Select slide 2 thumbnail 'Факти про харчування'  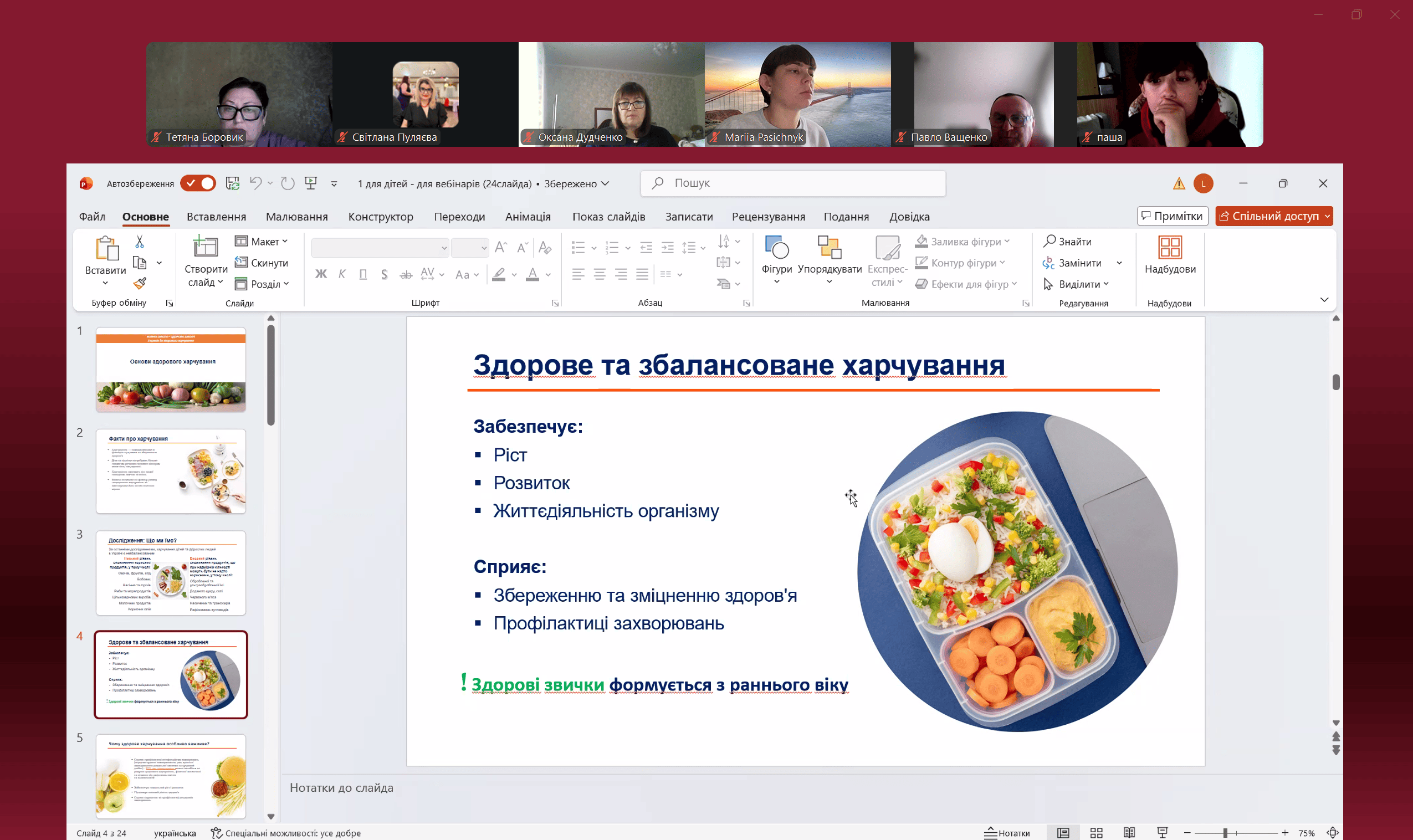click(x=171, y=471)
